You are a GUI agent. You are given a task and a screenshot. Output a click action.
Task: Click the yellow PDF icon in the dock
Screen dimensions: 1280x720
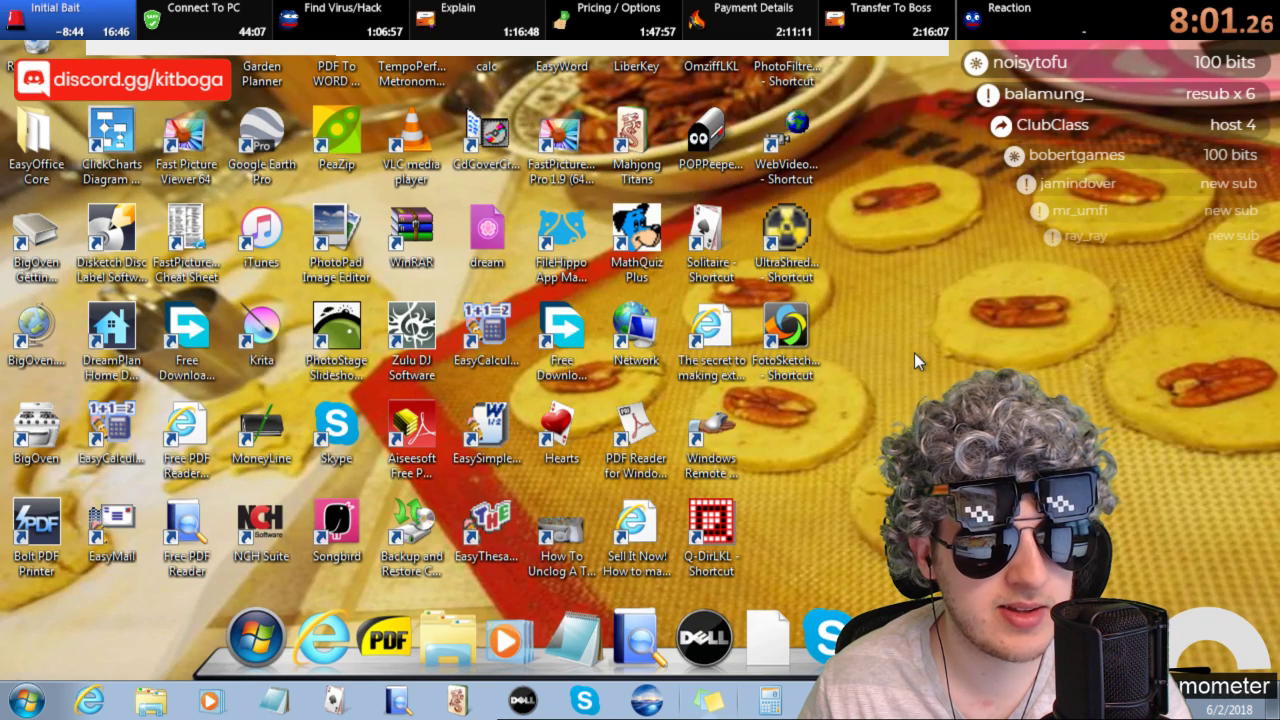[384, 637]
